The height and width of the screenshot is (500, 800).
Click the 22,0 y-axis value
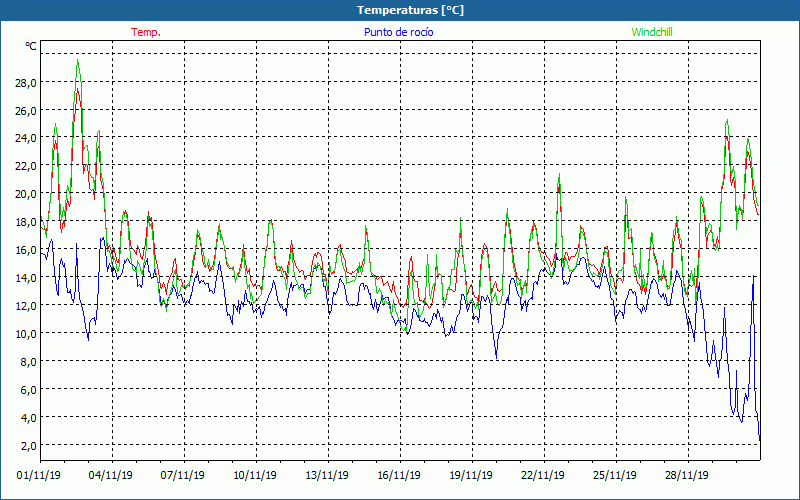(26, 166)
